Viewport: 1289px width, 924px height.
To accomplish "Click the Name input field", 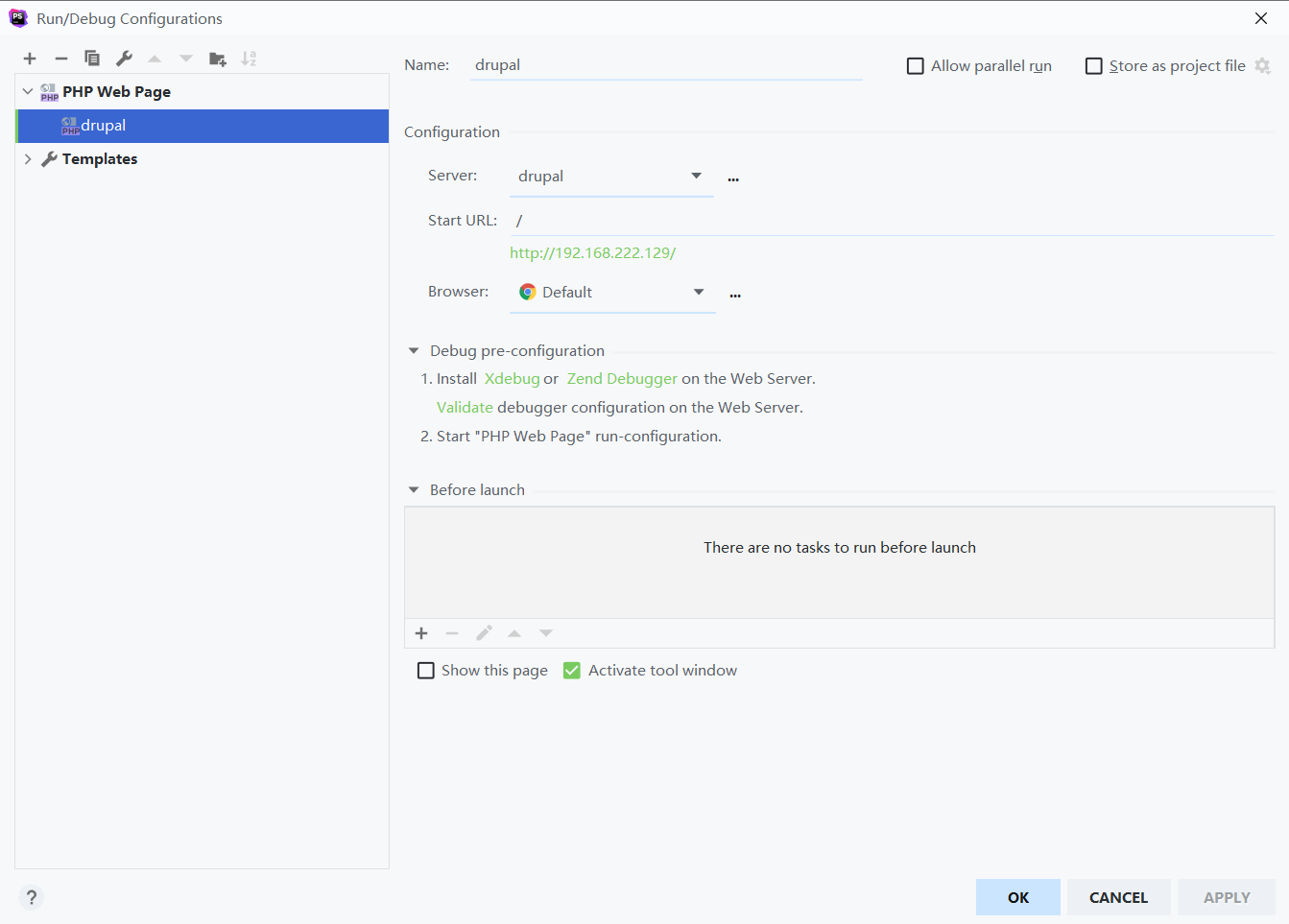I will [x=666, y=65].
